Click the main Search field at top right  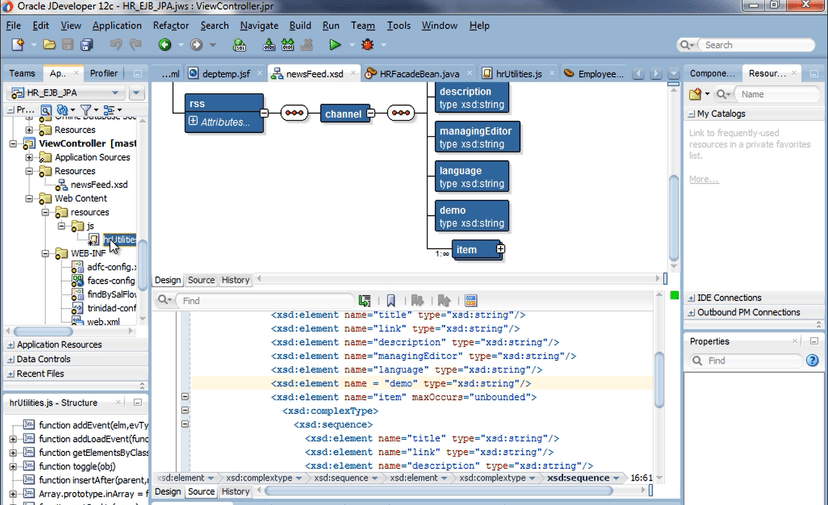756,45
